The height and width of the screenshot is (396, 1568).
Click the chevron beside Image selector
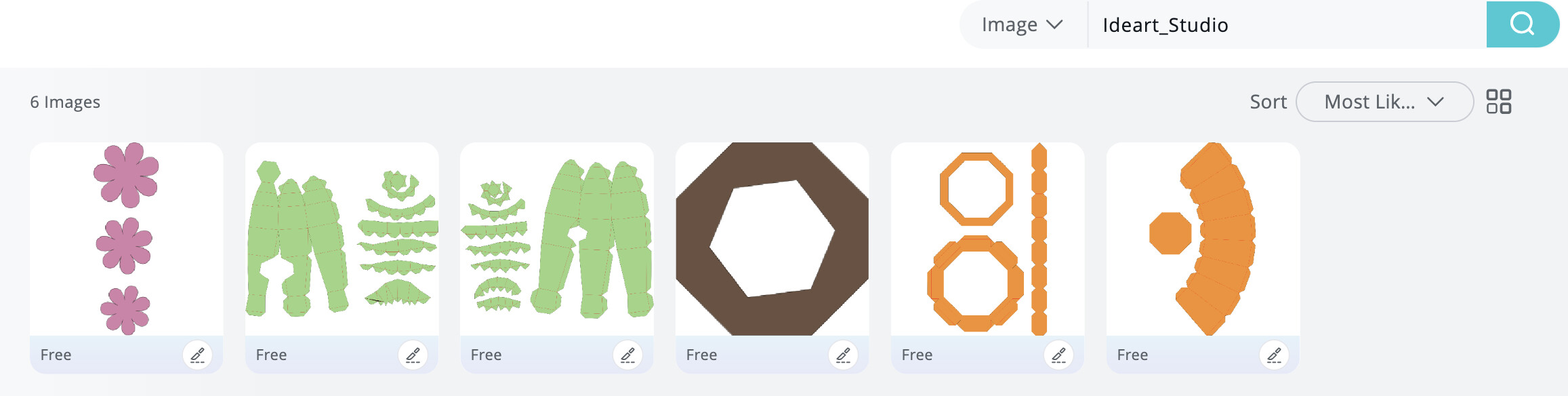click(1054, 25)
